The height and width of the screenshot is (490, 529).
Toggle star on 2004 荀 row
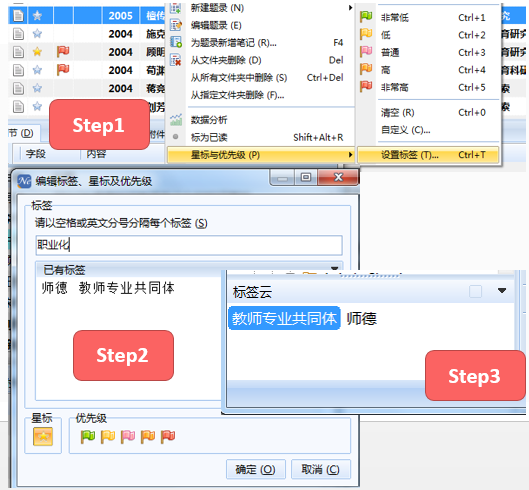pos(37,70)
